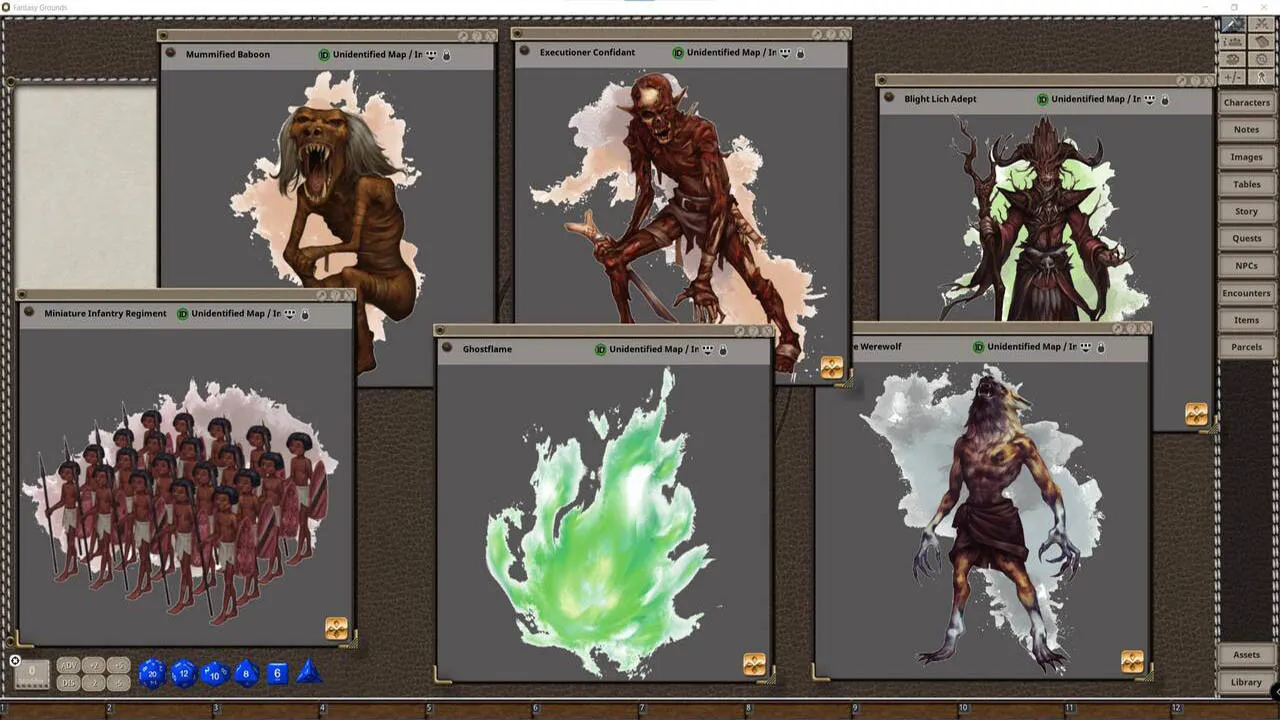Toggle lock on Executioner Confidant image
This screenshot has height=720, width=1280.
(800, 53)
